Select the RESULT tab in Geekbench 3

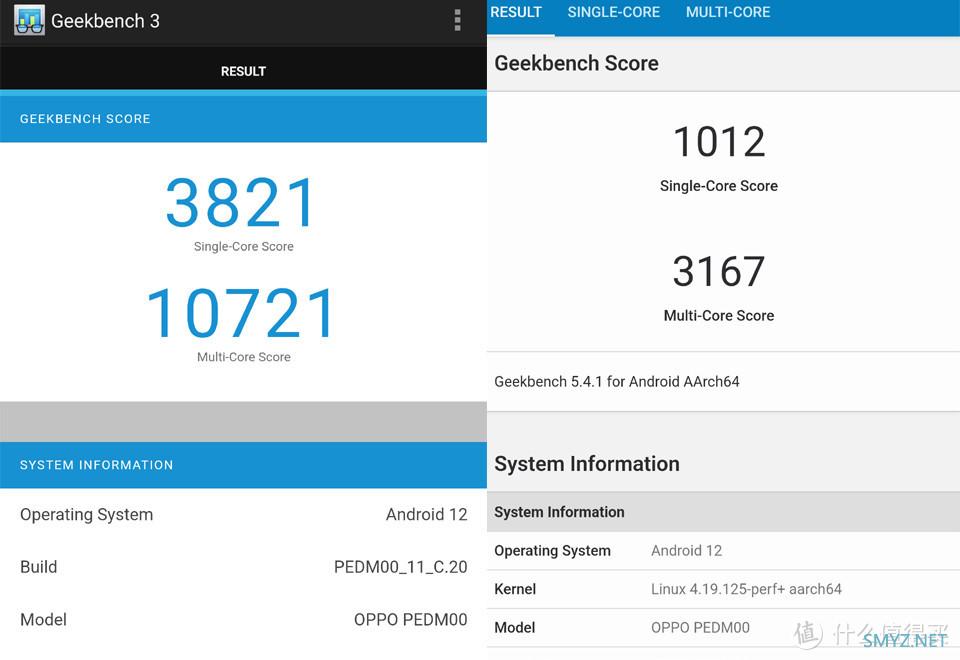coord(243,71)
